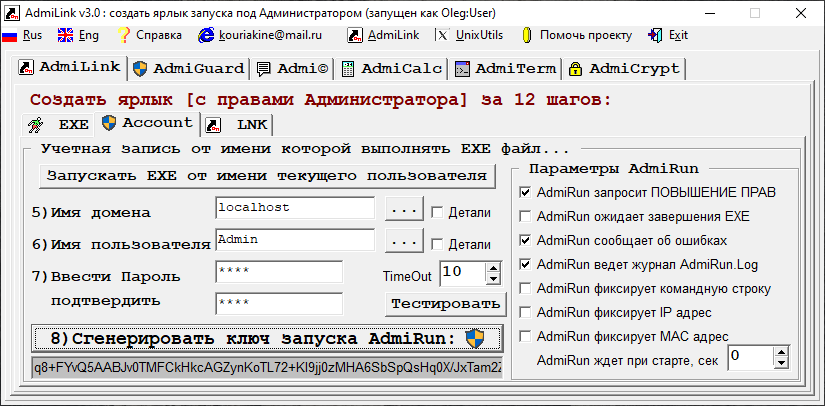The height and width of the screenshot is (406, 825).
Task: Select the EXE sub-tab
Action: coord(58,125)
